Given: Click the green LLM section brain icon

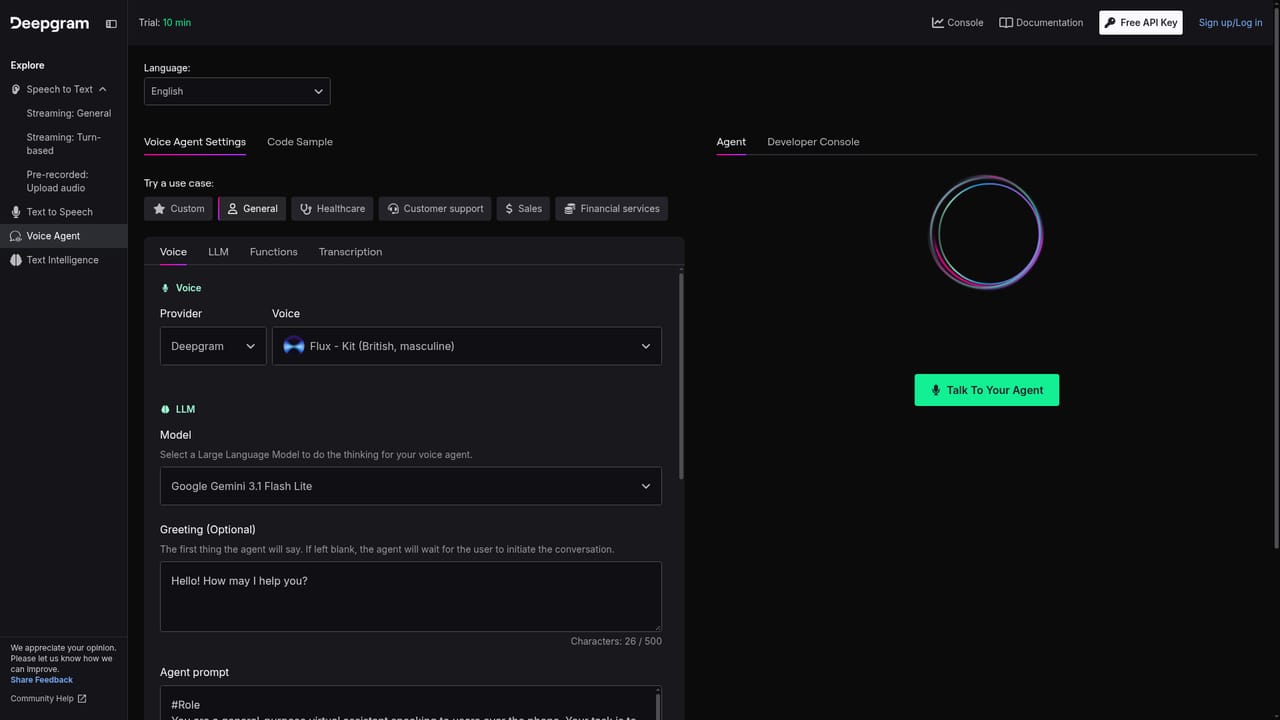Looking at the screenshot, I should pyautogui.click(x=166, y=409).
